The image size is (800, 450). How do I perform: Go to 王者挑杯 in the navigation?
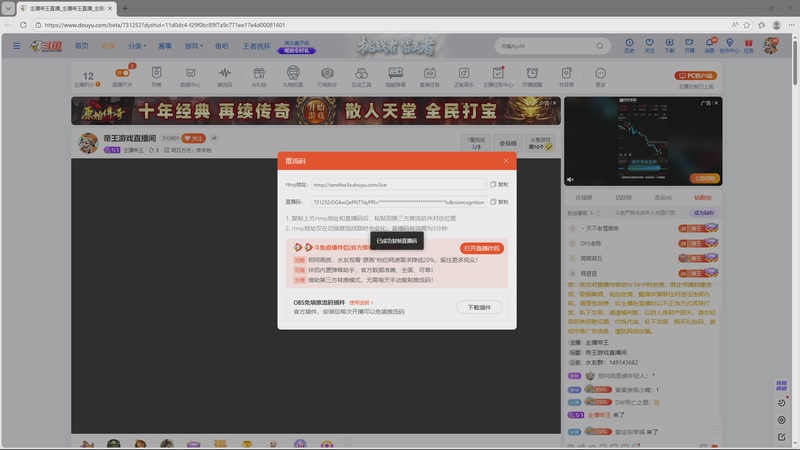(x=256, y=46)
